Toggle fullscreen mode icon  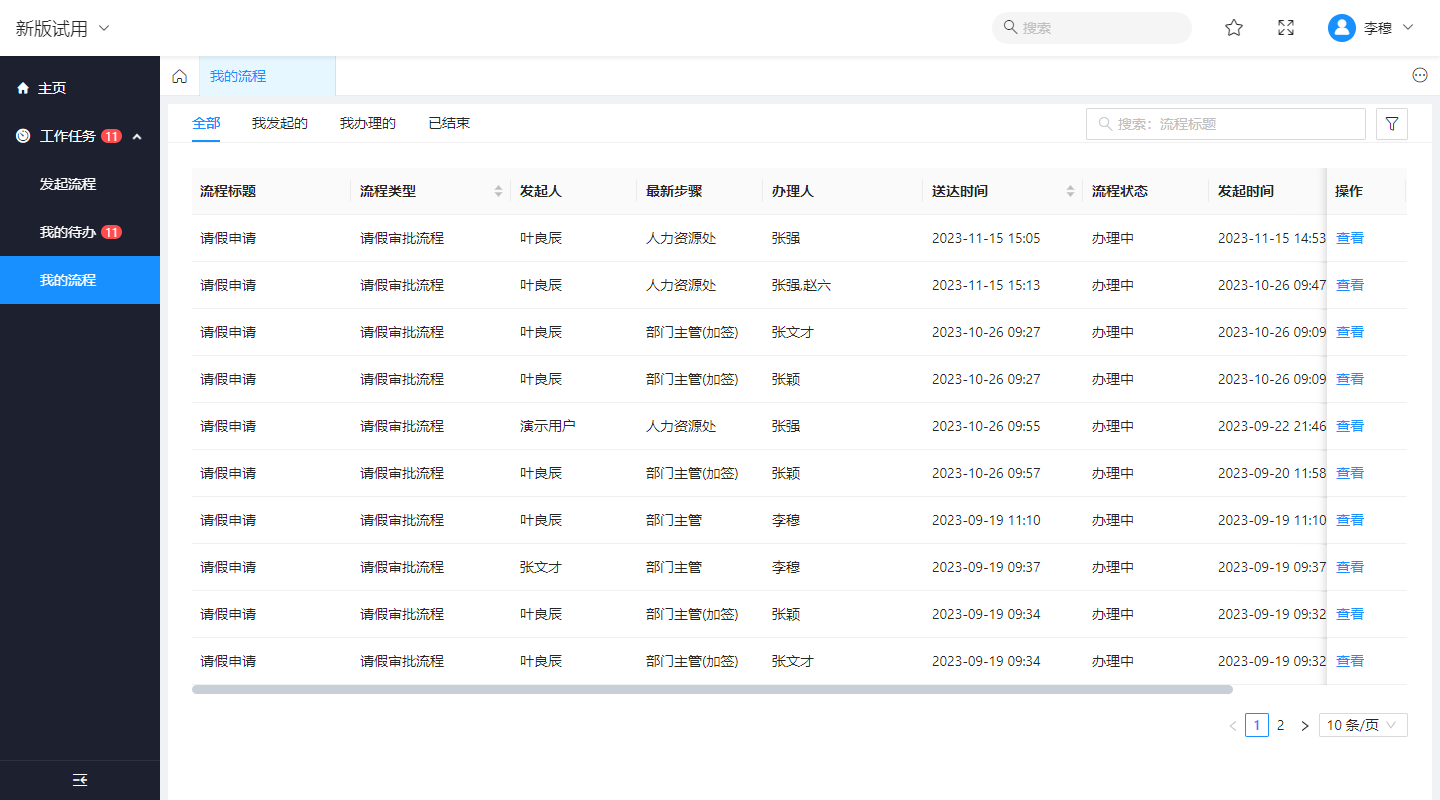coord(1286,28)
